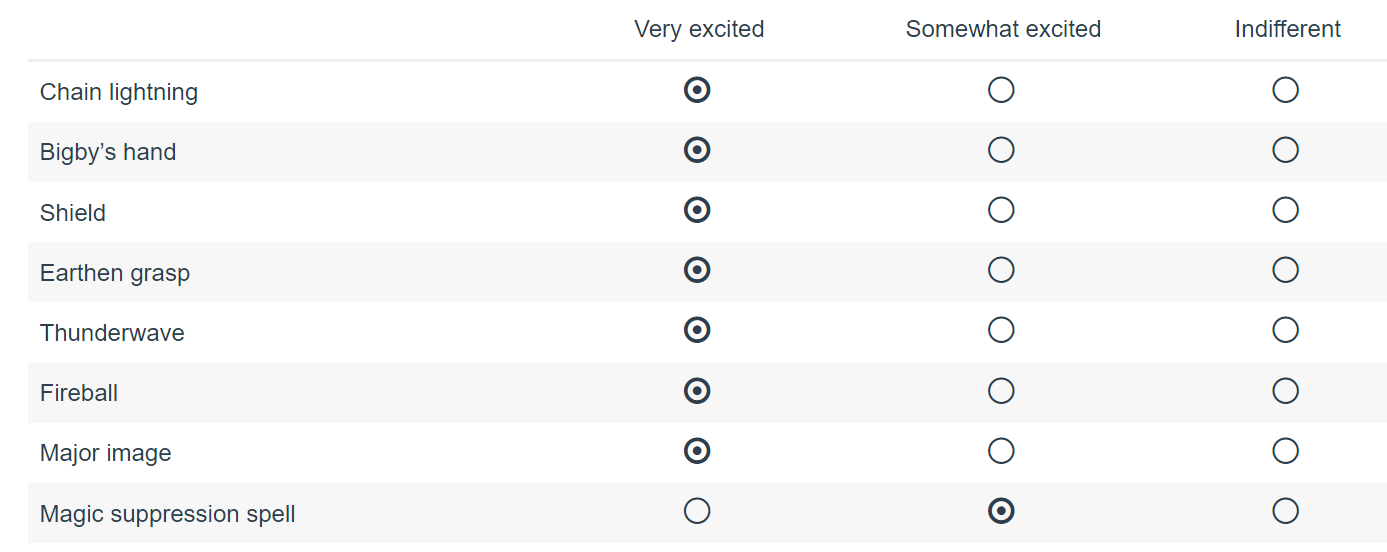Select Somewhat excited for Chain lightning
This screenshot has height=552, width=1387.
(x=1001, y=90)
